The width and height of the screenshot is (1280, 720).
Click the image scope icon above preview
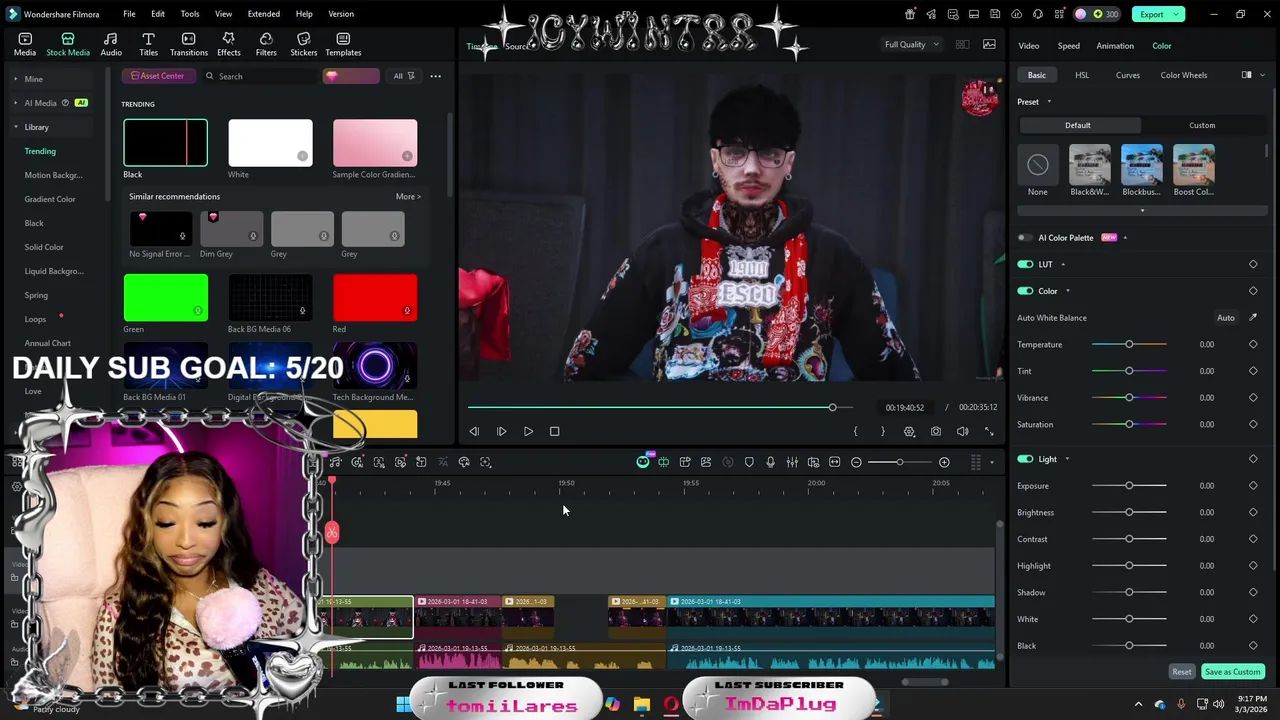pos(989,44)
